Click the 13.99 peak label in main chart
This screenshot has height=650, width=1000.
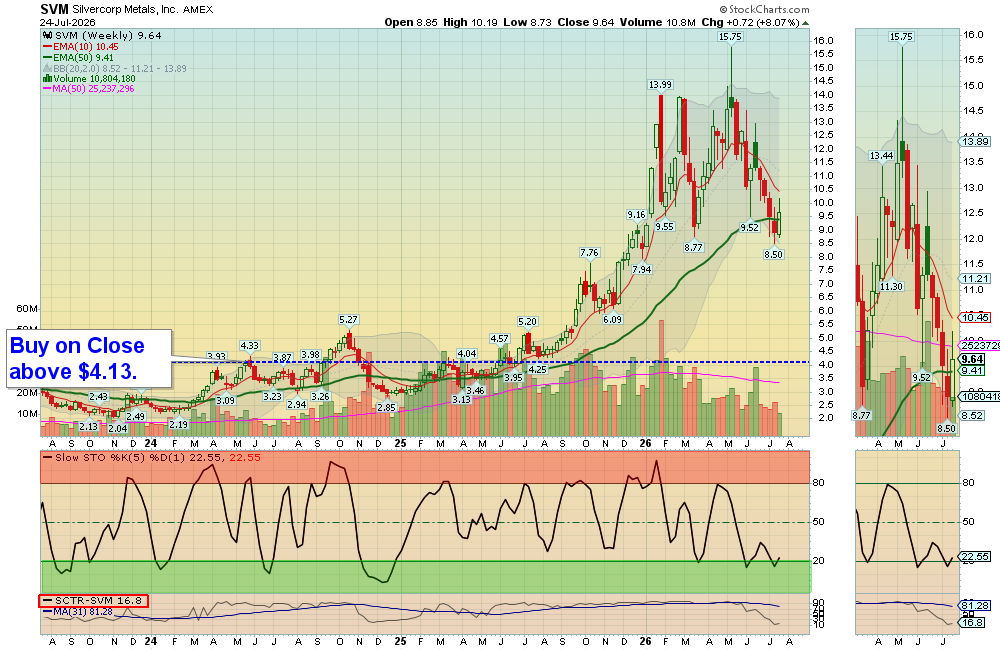point(660,85)
